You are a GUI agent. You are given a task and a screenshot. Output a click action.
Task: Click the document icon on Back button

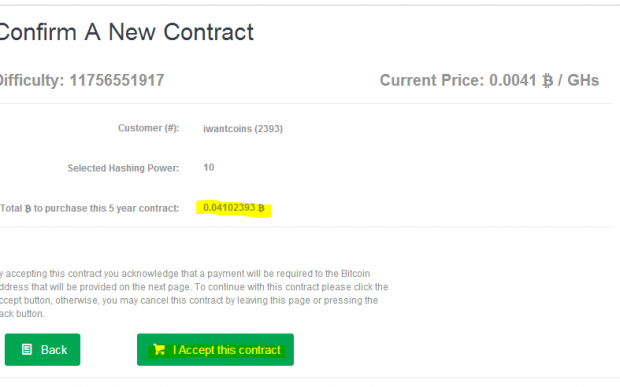[x=27, y=349]
